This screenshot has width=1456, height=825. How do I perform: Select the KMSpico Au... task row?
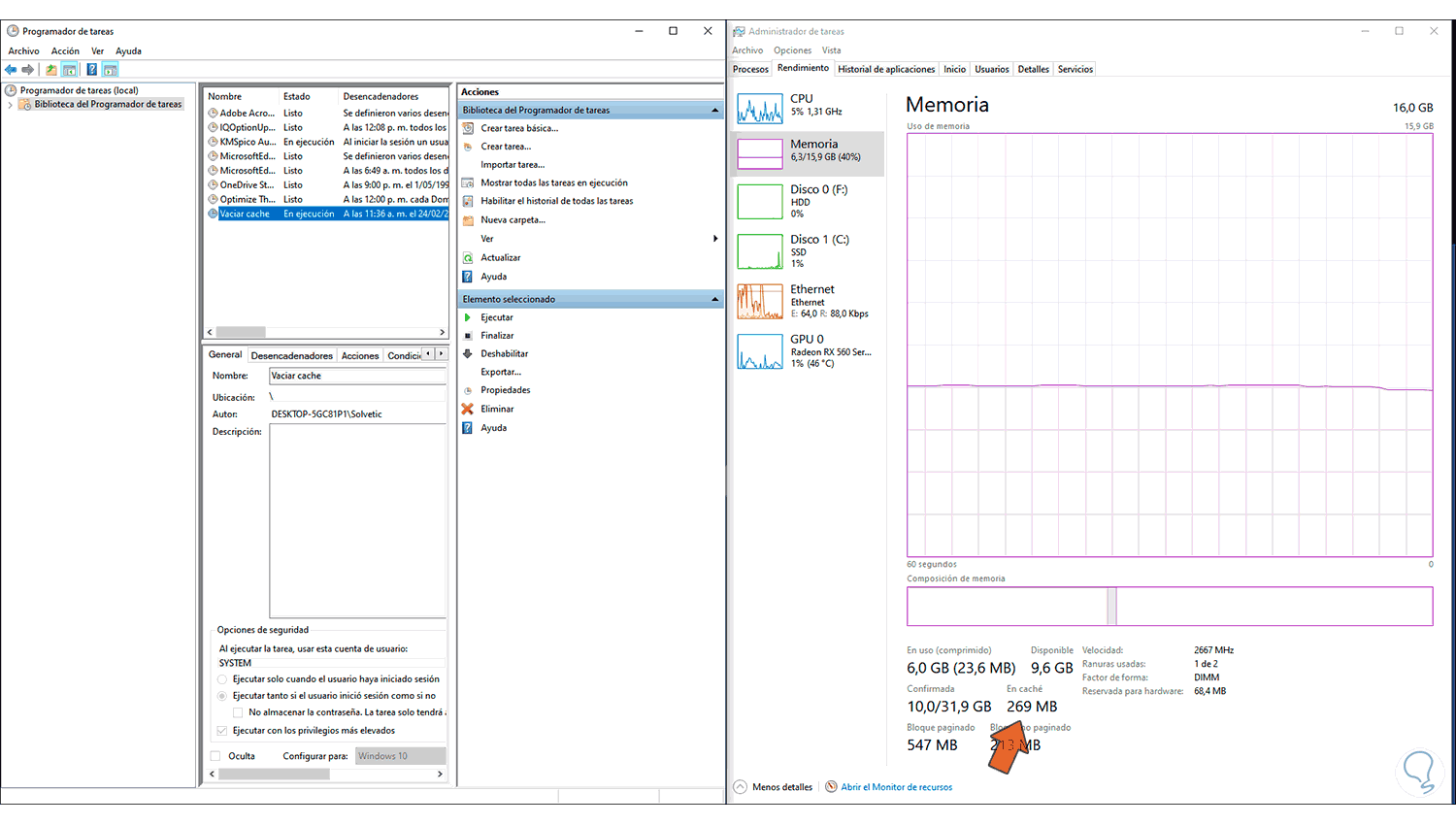[x=327, y=142]
